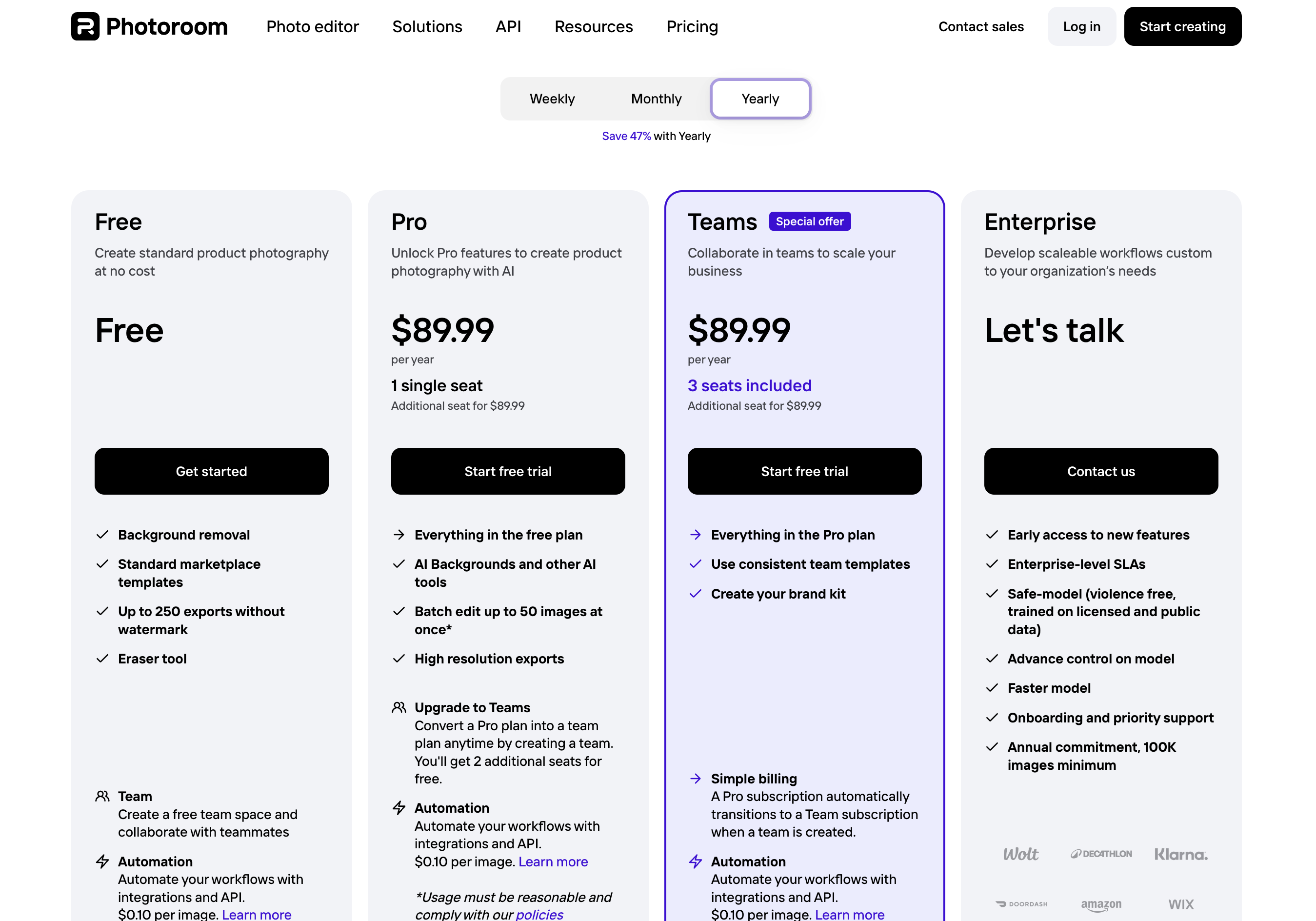Click the Wolt partner logo
Image resolution: width=1316 pixels, height=921 pixels.
click(x=1021, y=854)
